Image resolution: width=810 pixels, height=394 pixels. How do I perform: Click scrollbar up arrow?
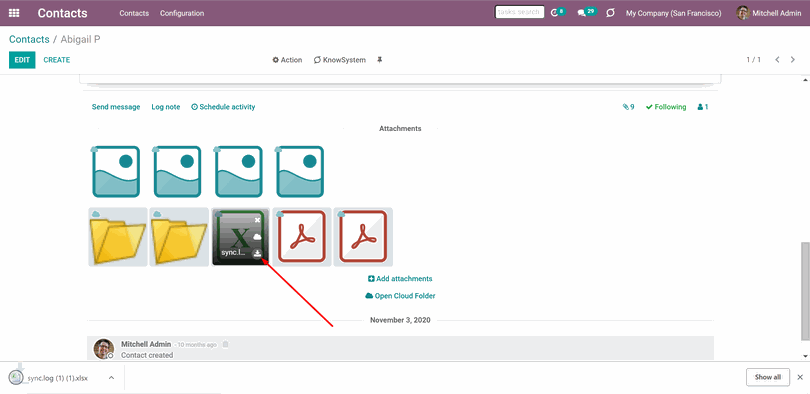[805, 80]
